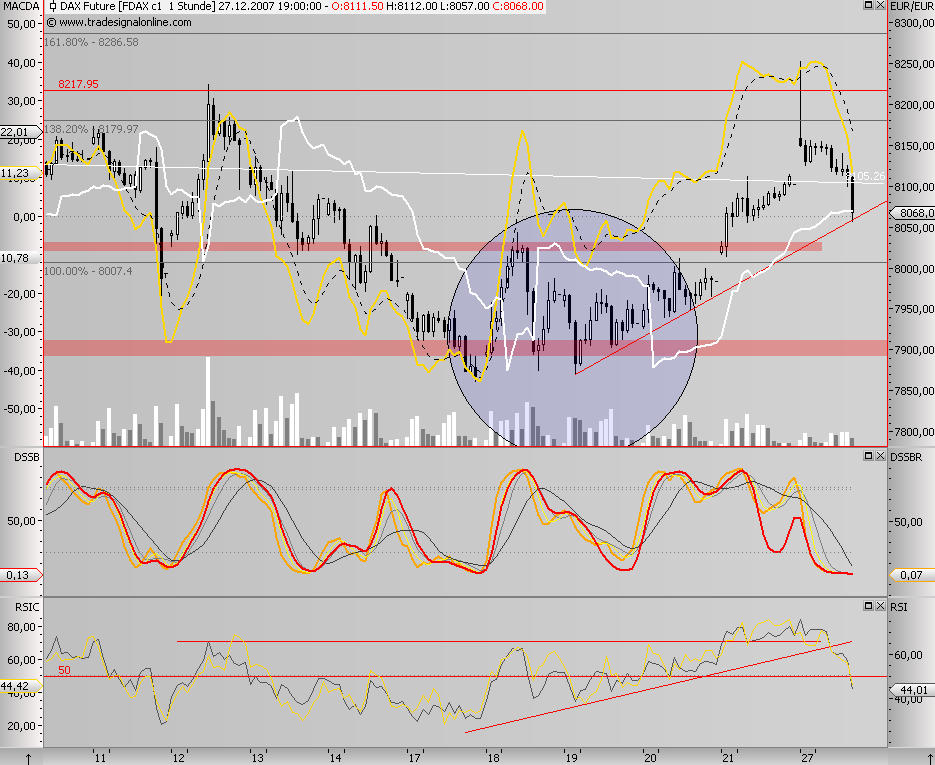Click the 0,07 DSSBR value marker
The width and height of the screenshot is (935, 765).
tap(911, 575)
